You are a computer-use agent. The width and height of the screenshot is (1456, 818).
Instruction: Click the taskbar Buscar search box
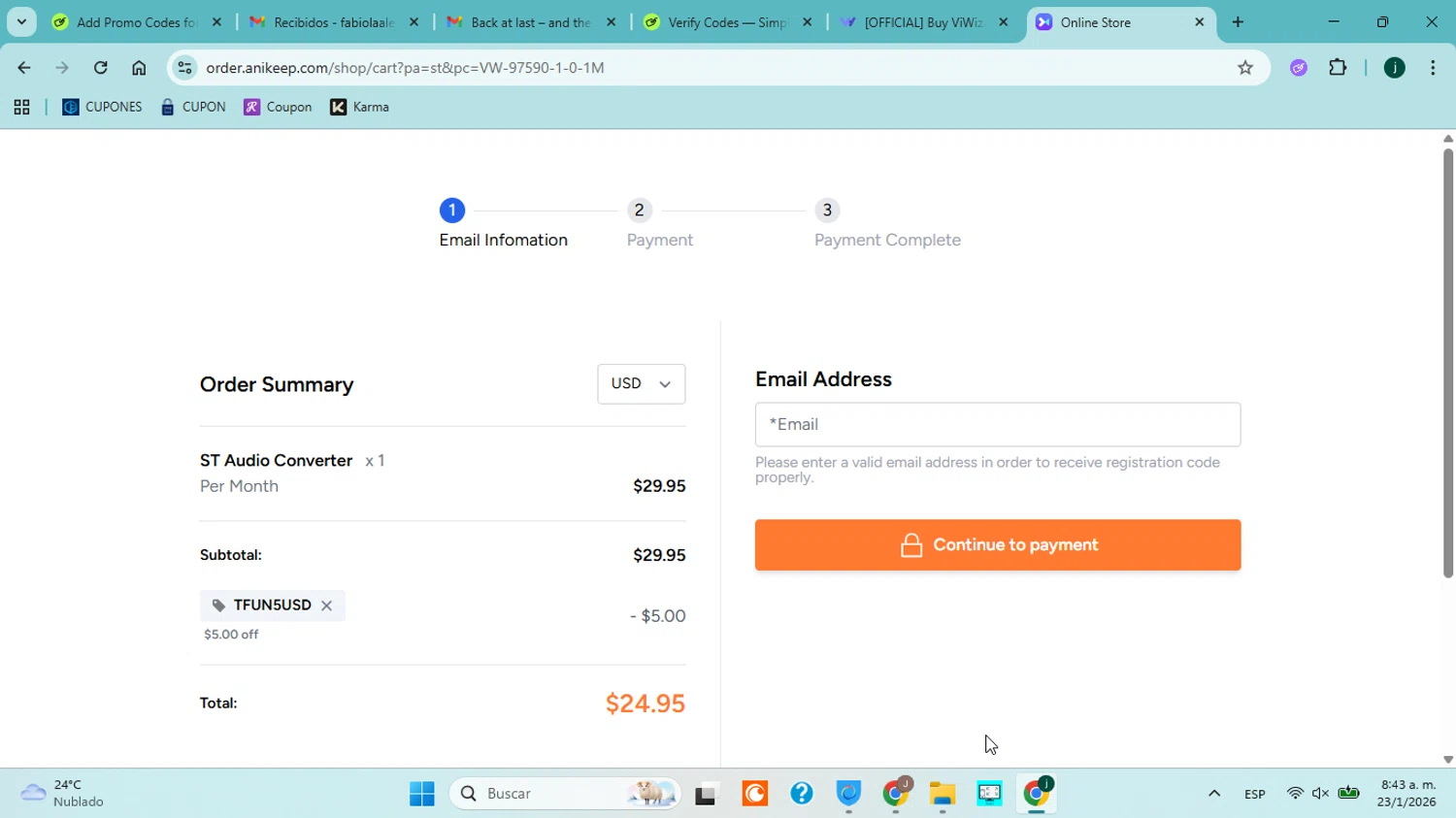565,794
